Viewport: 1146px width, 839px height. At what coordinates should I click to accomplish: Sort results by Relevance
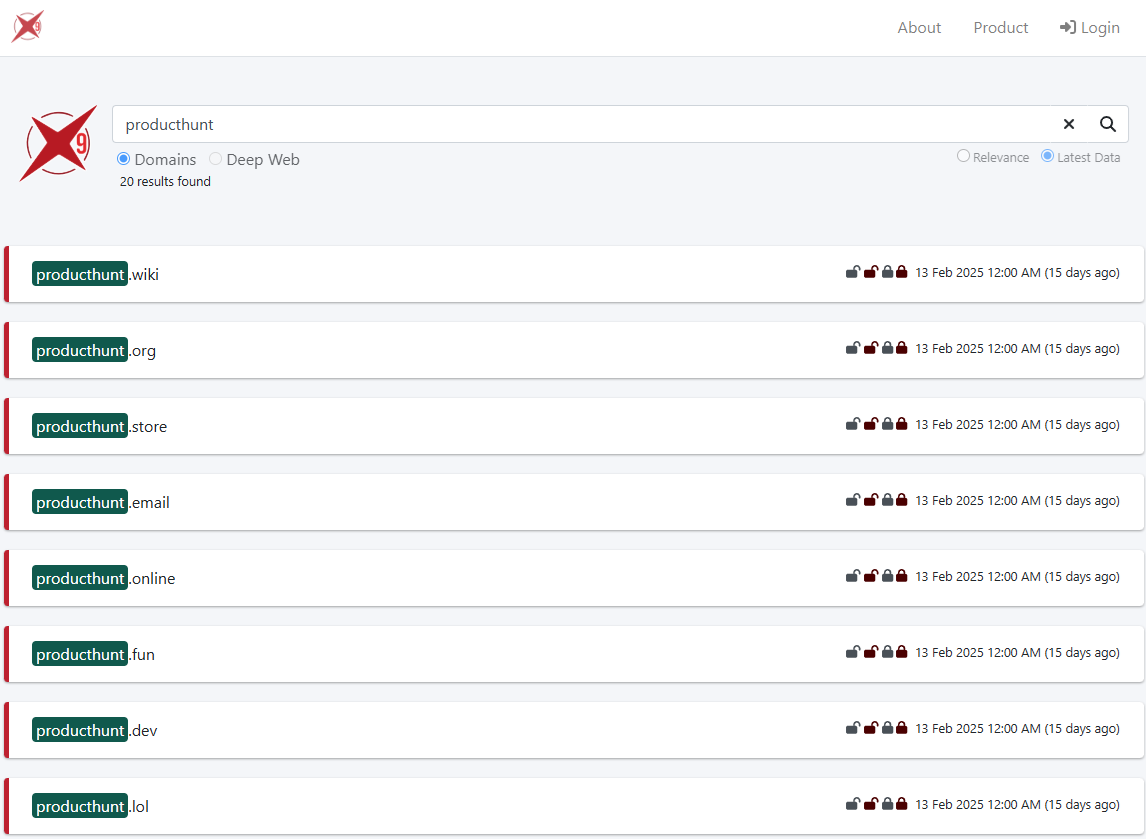tap(963, 156)
